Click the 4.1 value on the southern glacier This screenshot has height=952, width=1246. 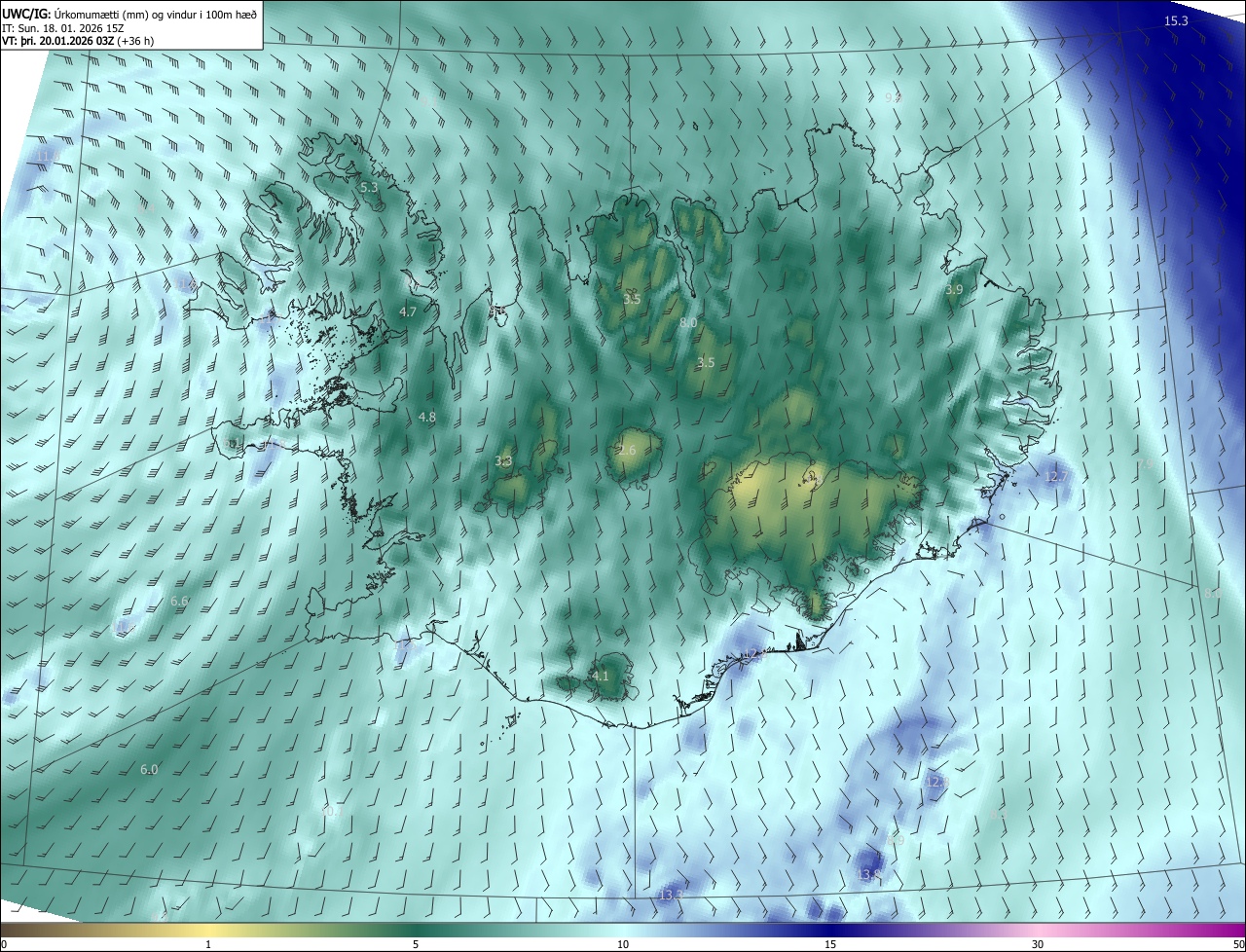click(x=601, y=676)
